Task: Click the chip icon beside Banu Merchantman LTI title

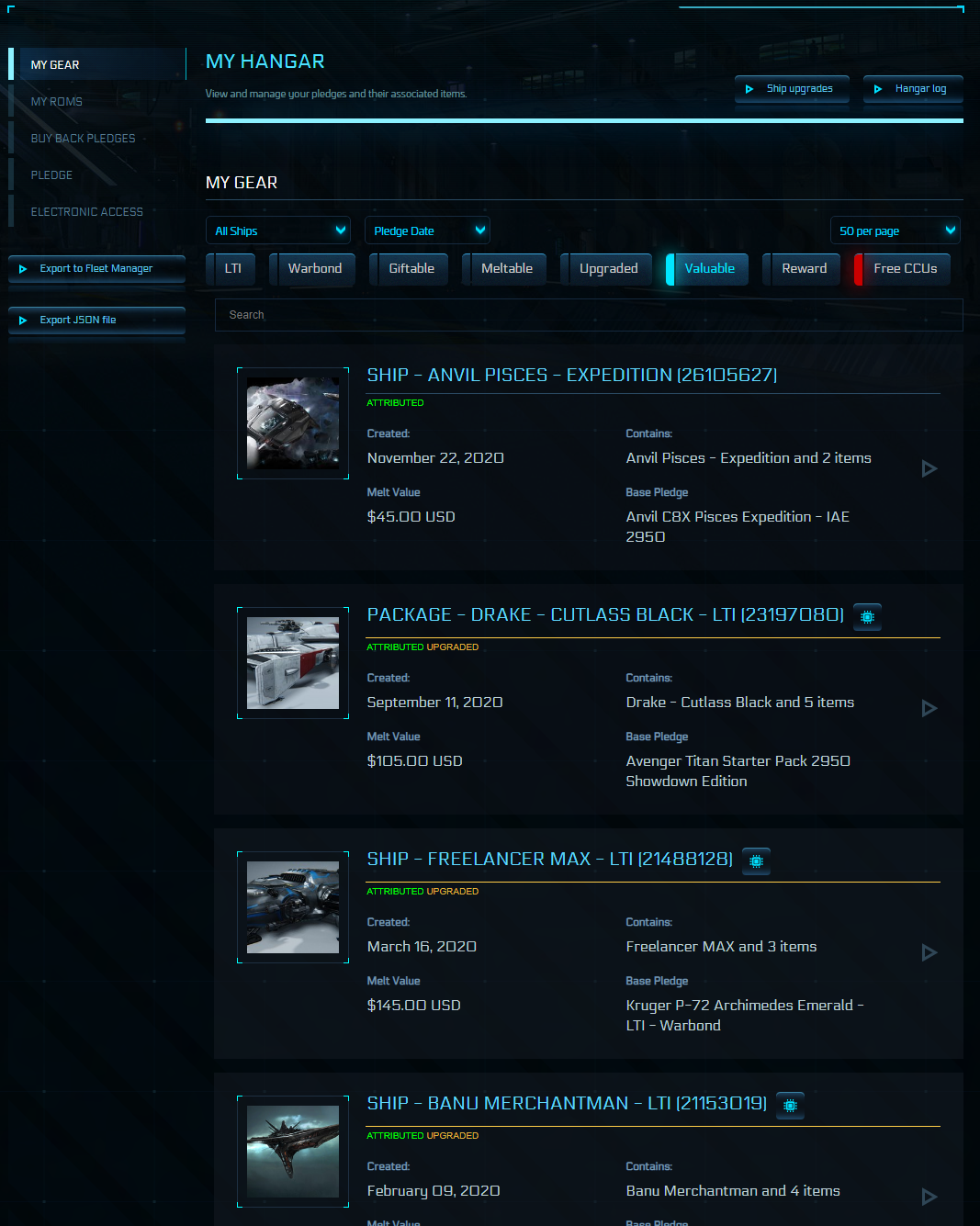Action: point(790,1106)
